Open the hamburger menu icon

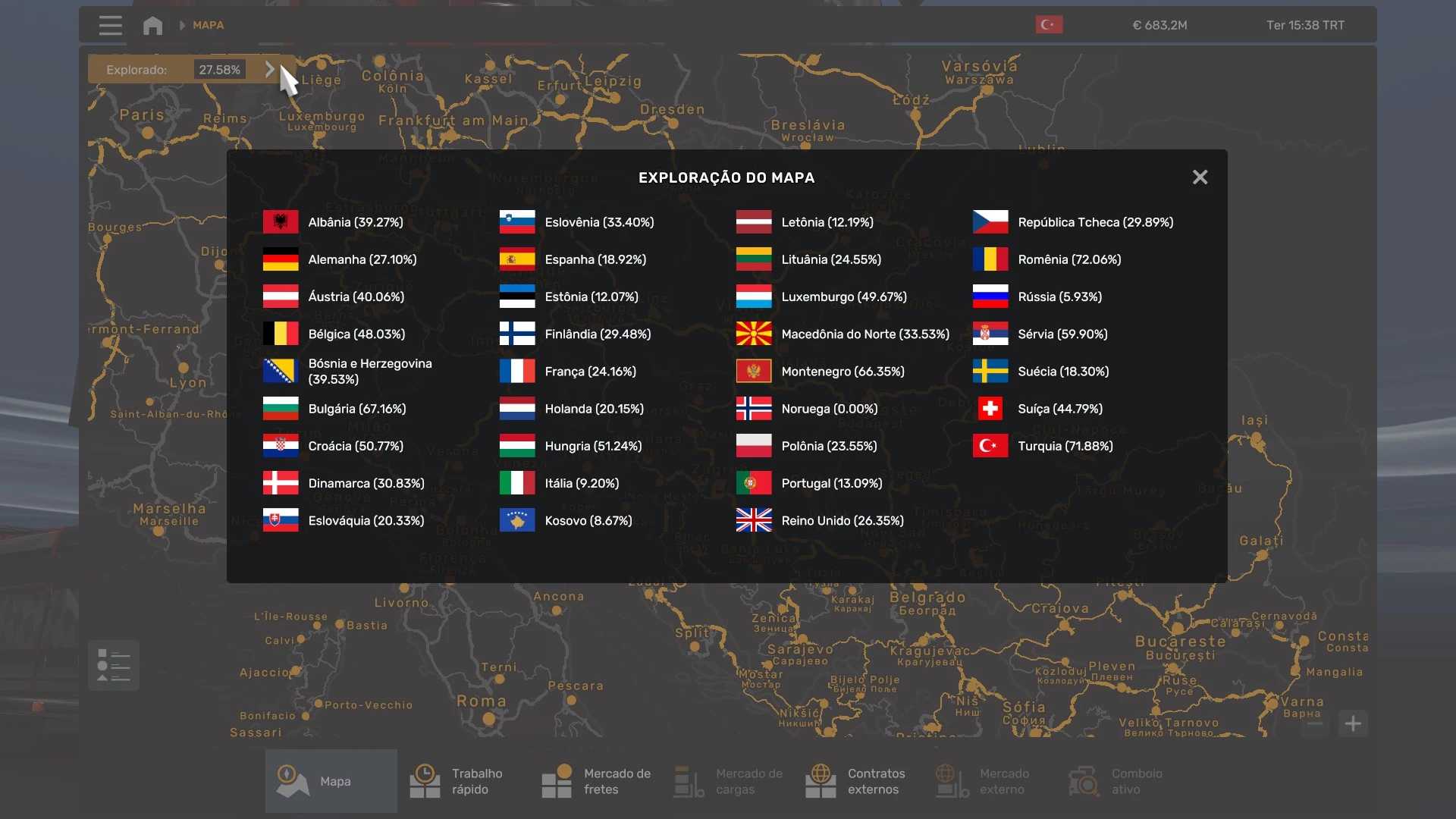click(x=110, y=25)
